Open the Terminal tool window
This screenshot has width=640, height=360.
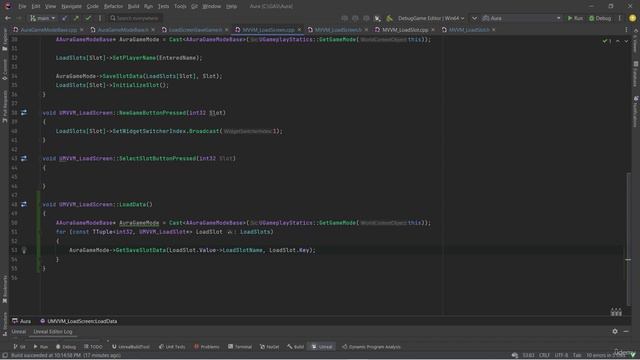[x=240, y=347]
